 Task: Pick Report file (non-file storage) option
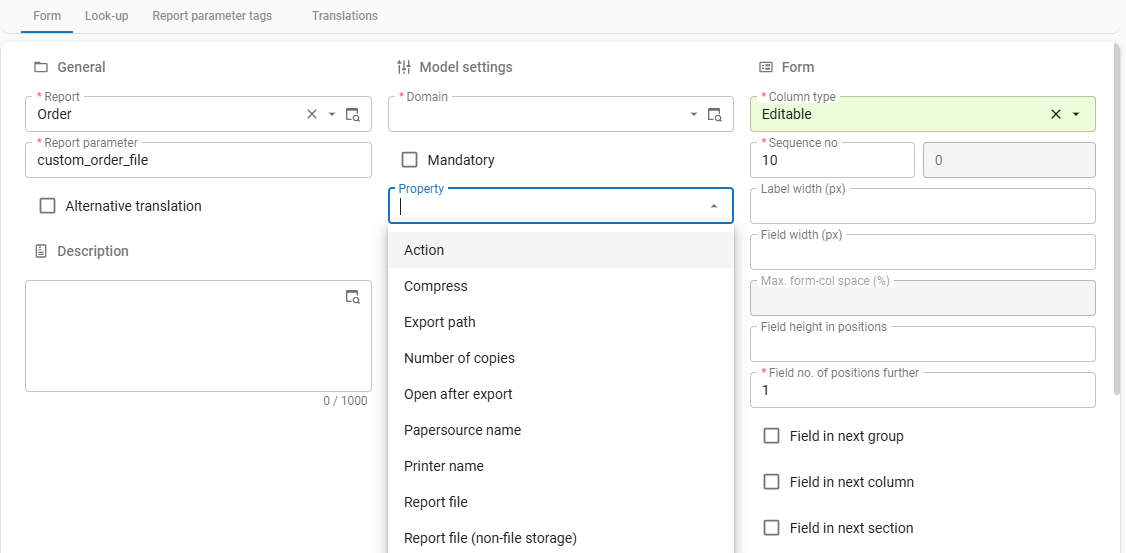[x=561, y=537]
